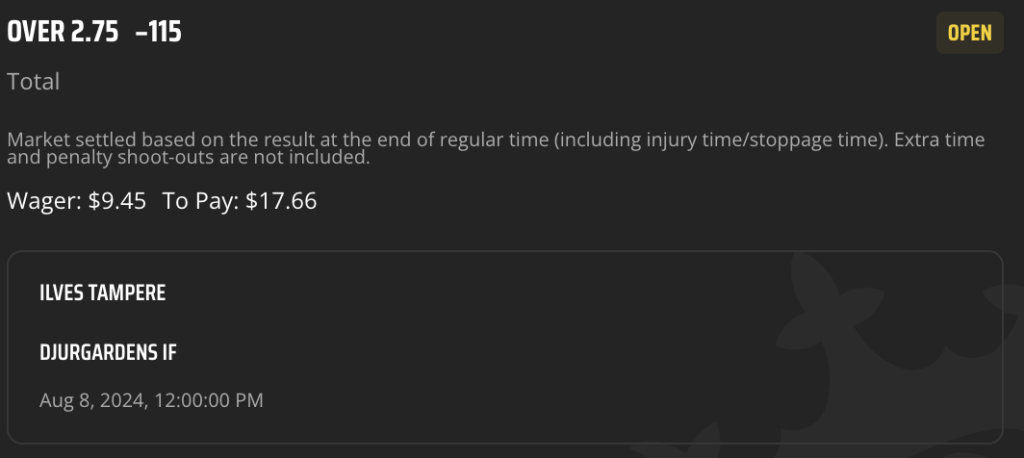The width and height of the screenshot is (1024, 458).
Task: Open the ILVES TAMPERE team entry
Action: pos(103,293)
